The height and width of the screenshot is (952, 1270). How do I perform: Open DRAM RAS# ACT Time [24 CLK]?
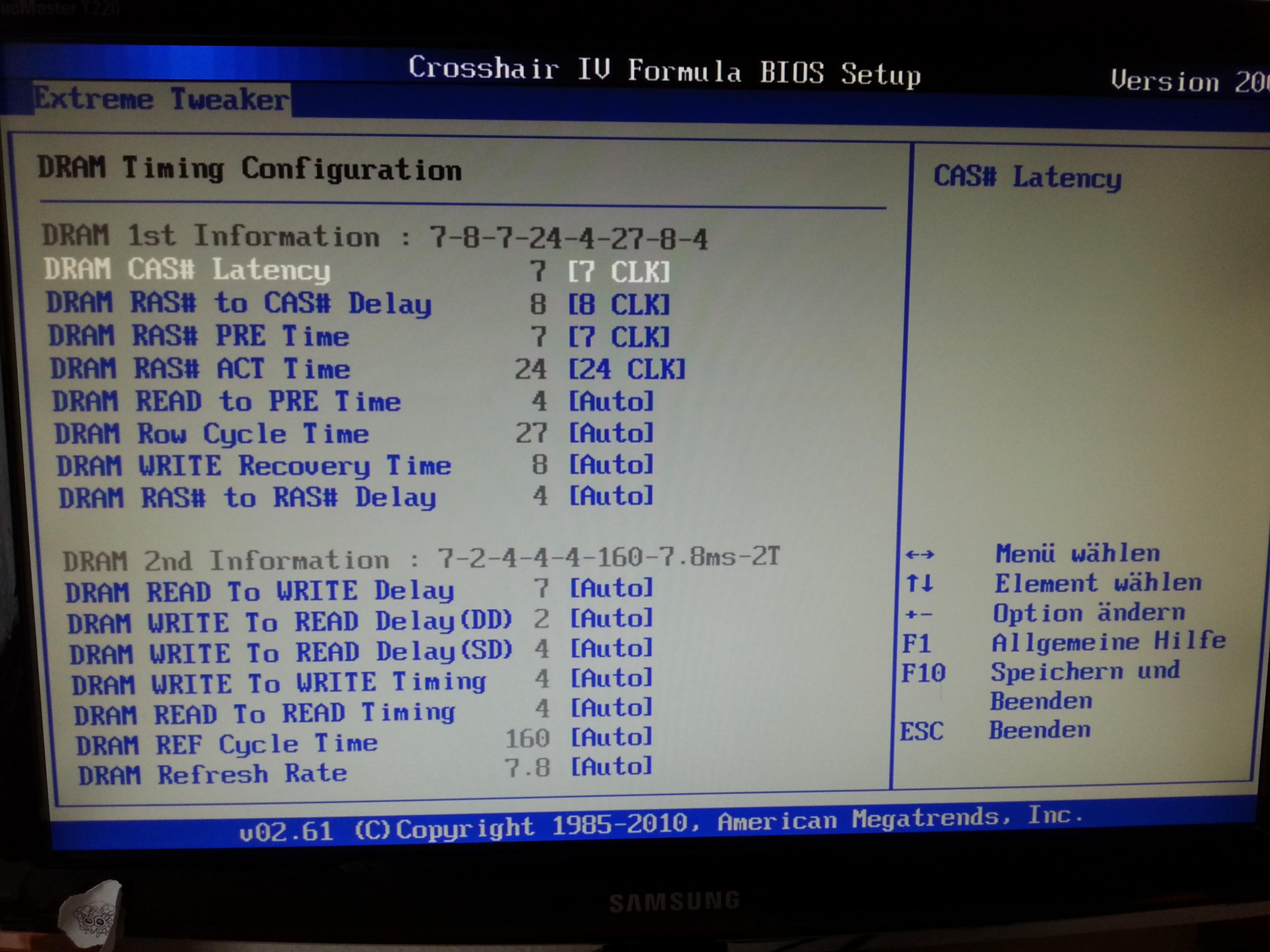(626, 369)
